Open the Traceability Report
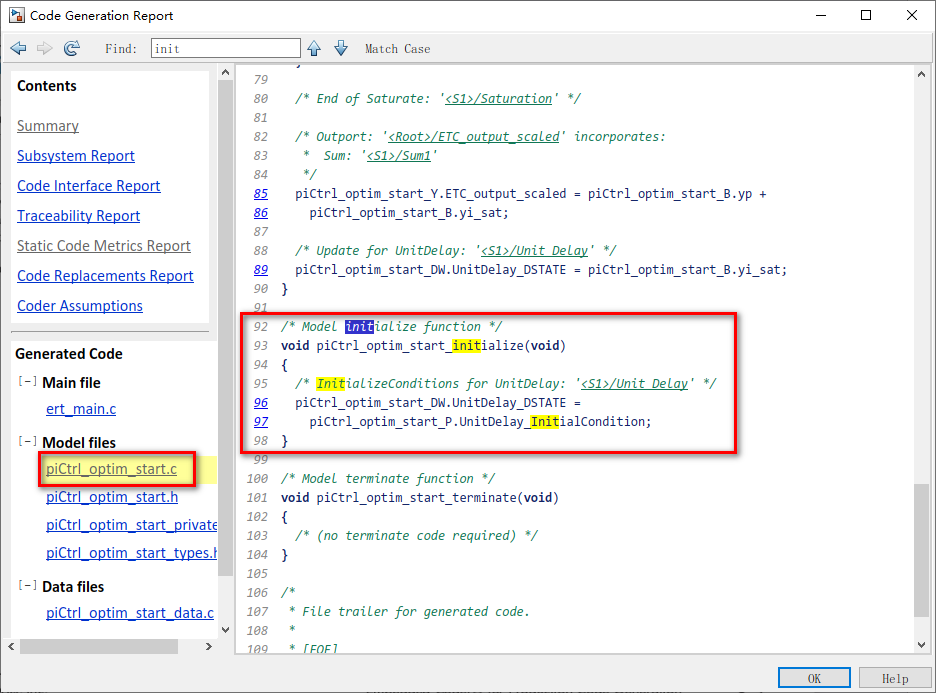Image resolution: width=936 pixels, height=693 pixels. [78, 215]
